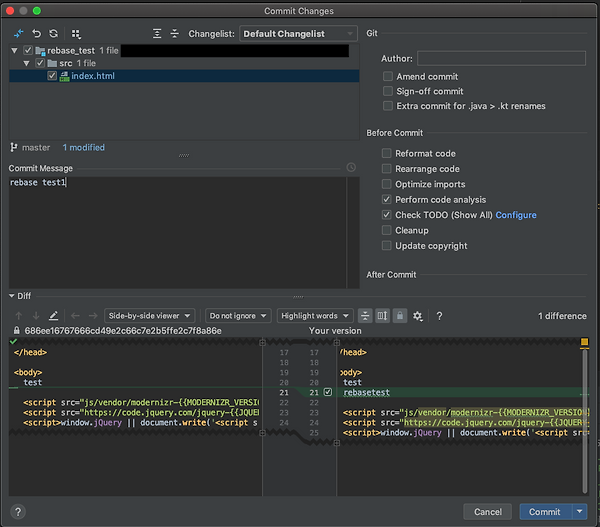Uncheck the src folder checkbox
The image size is (600, 527).
click(x=40, y=63)
